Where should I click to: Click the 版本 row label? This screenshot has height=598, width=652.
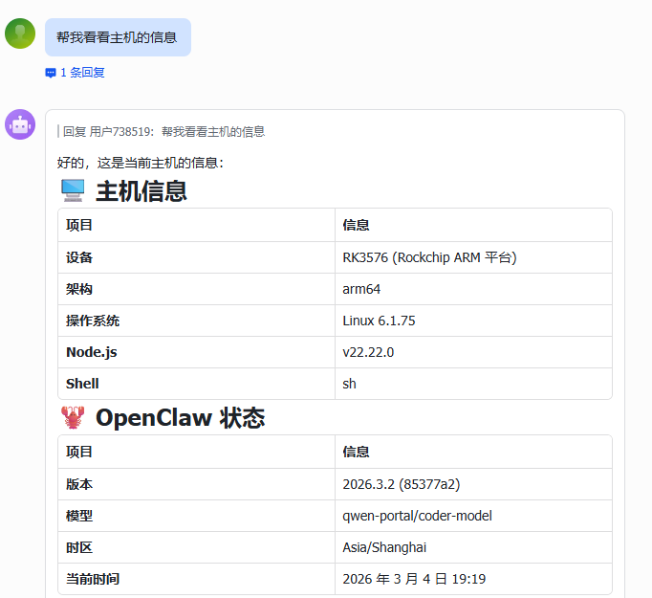pos(79,484)
